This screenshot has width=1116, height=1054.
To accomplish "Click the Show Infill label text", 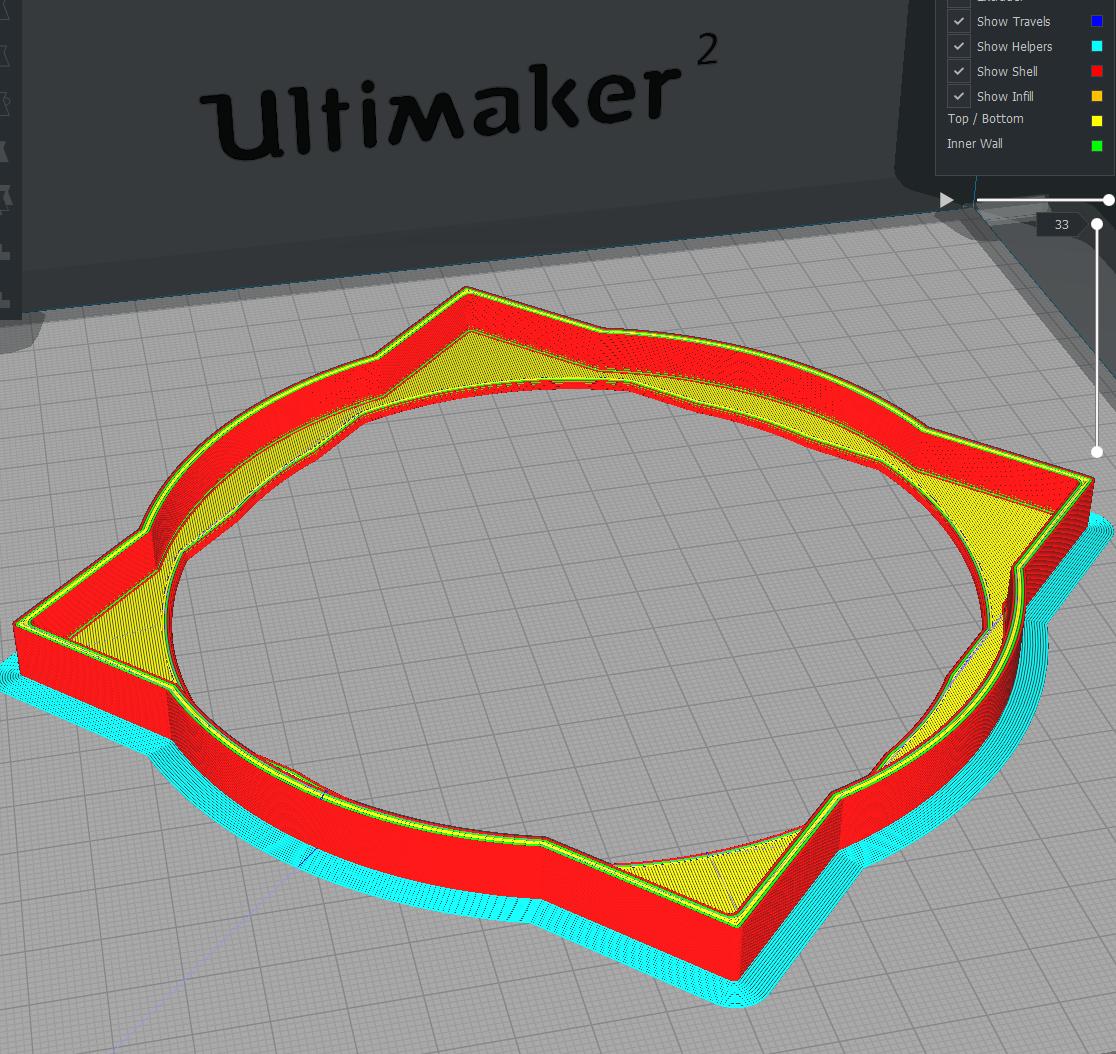I will pos(1005,96).
